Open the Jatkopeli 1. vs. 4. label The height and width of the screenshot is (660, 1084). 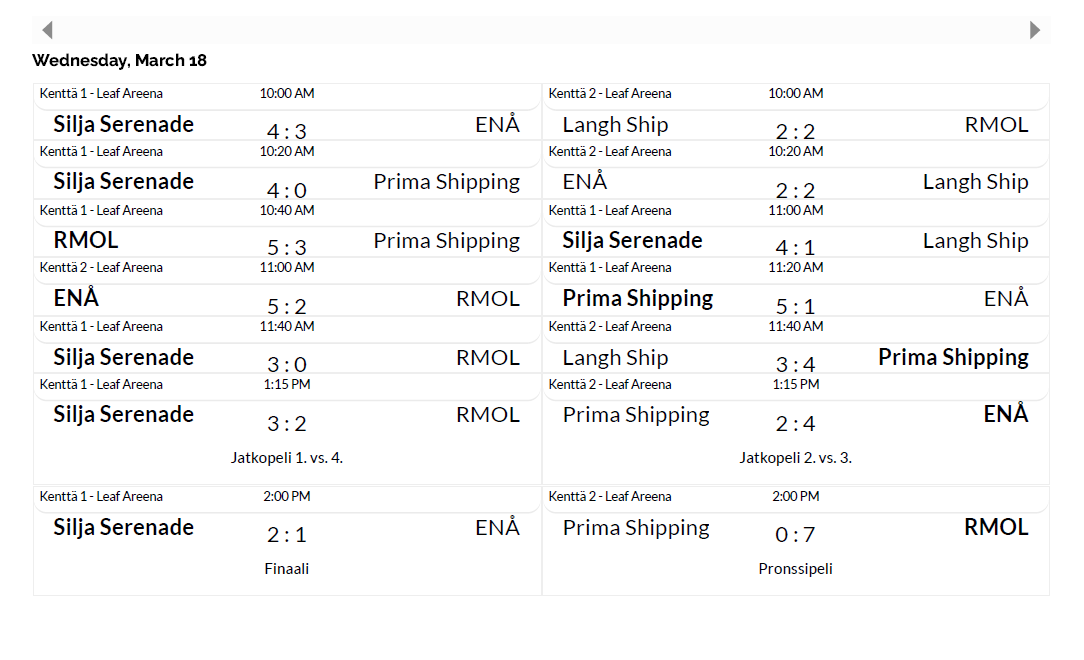(x=287, y=458)
